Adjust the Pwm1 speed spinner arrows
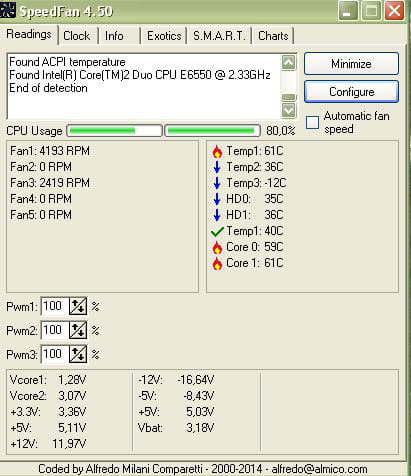Screen dimensions: 411x476 coord(78,306)
